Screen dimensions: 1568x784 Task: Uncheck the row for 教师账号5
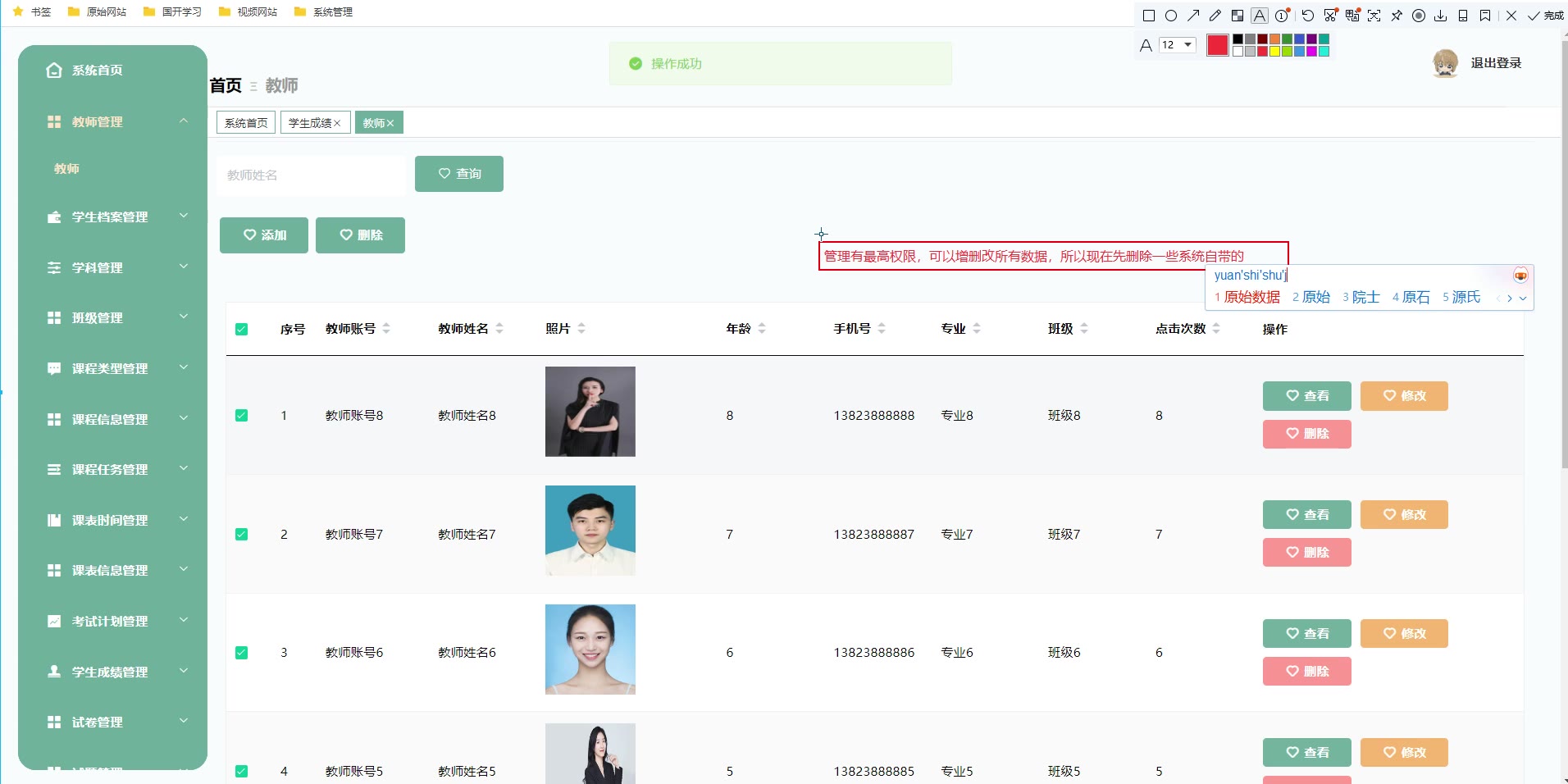pyautogui.click(x=241, y=771)
